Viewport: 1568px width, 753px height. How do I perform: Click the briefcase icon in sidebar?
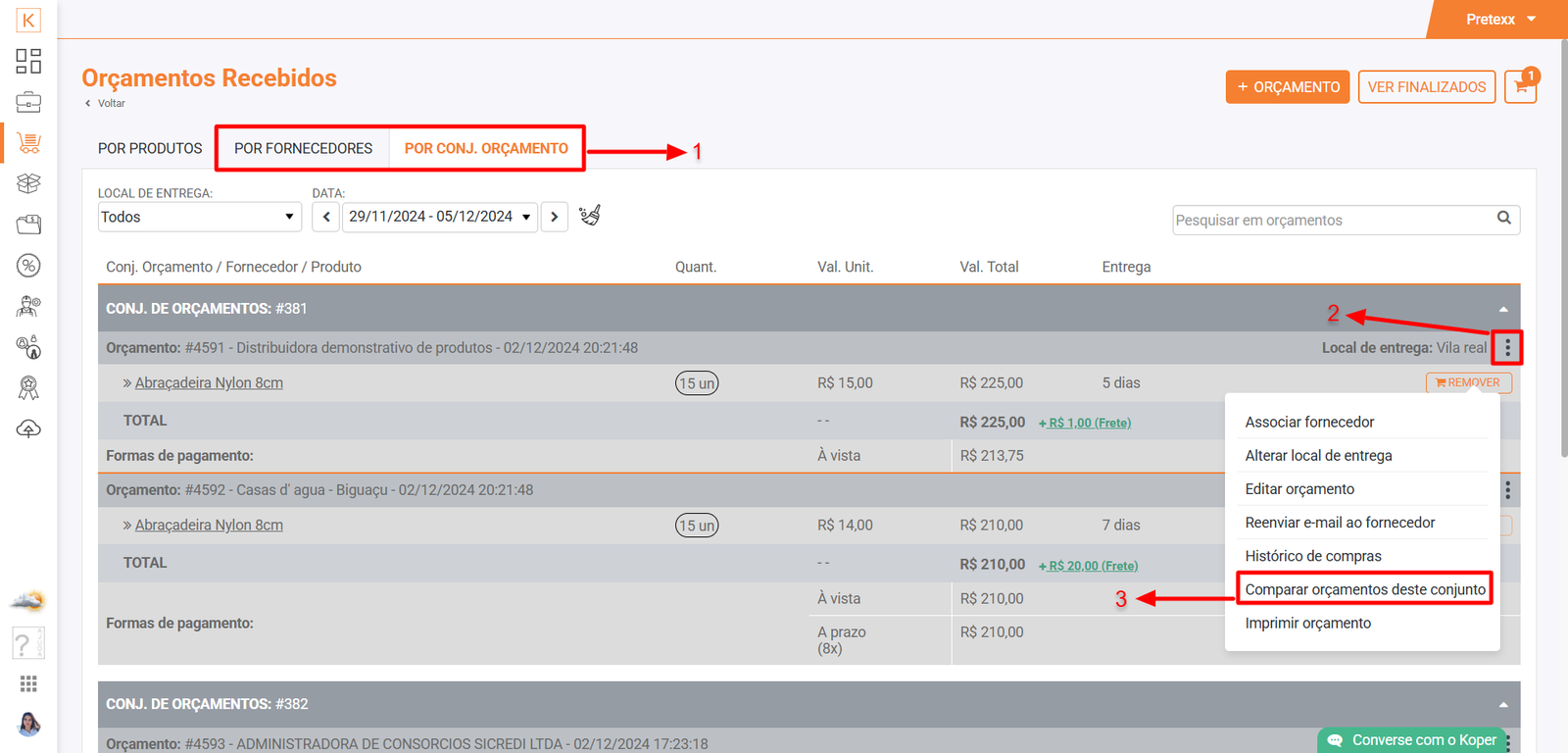click(28, 102)
